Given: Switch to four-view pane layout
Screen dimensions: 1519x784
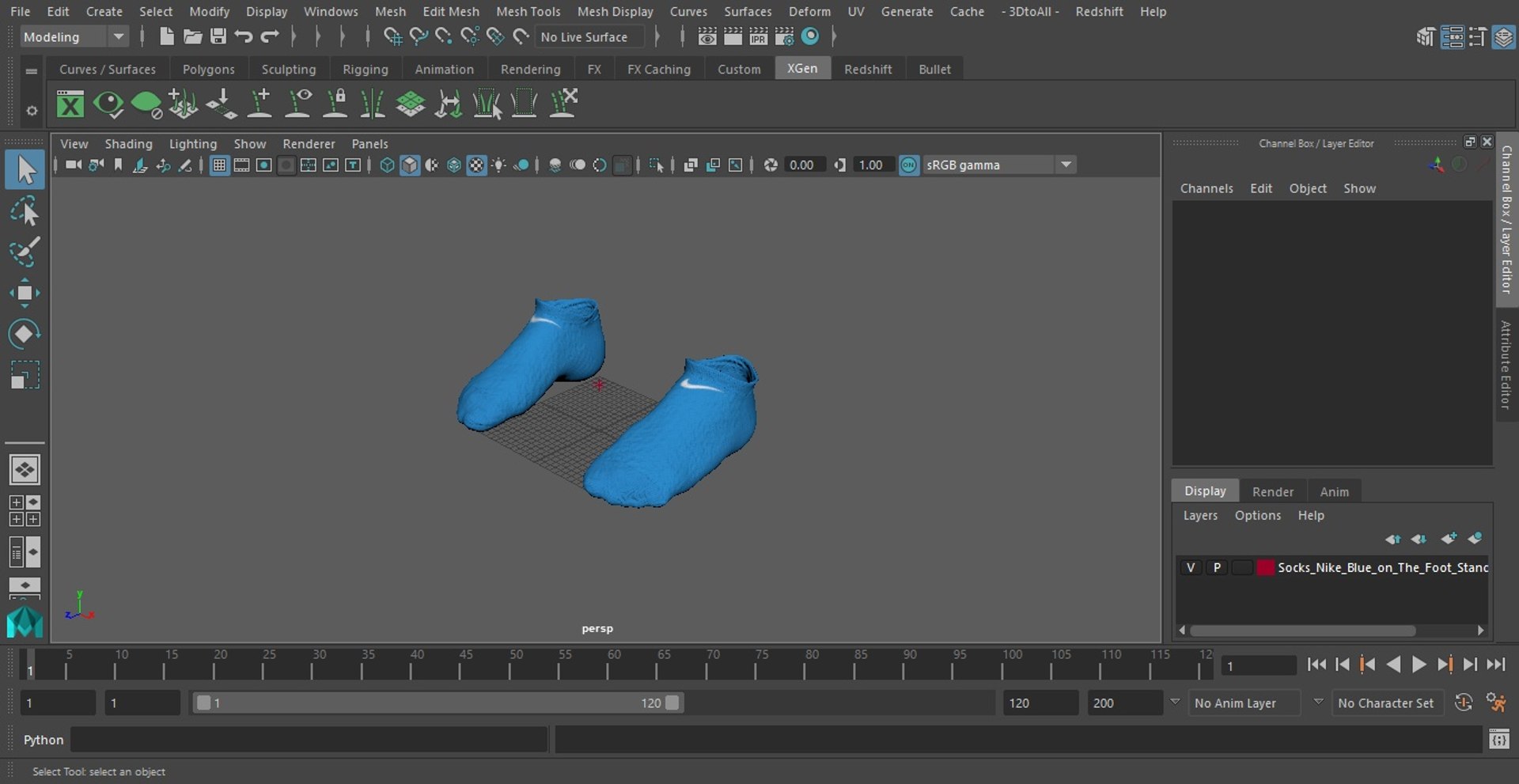Looking at the screenshot, I should click(25, 511).
